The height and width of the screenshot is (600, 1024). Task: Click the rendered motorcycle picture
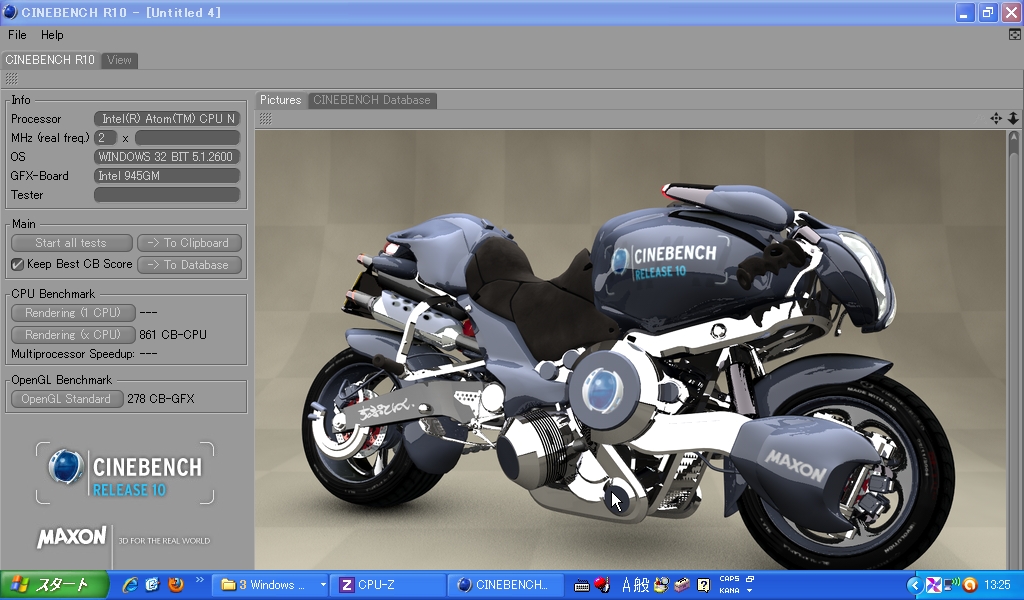pos(630,349)
